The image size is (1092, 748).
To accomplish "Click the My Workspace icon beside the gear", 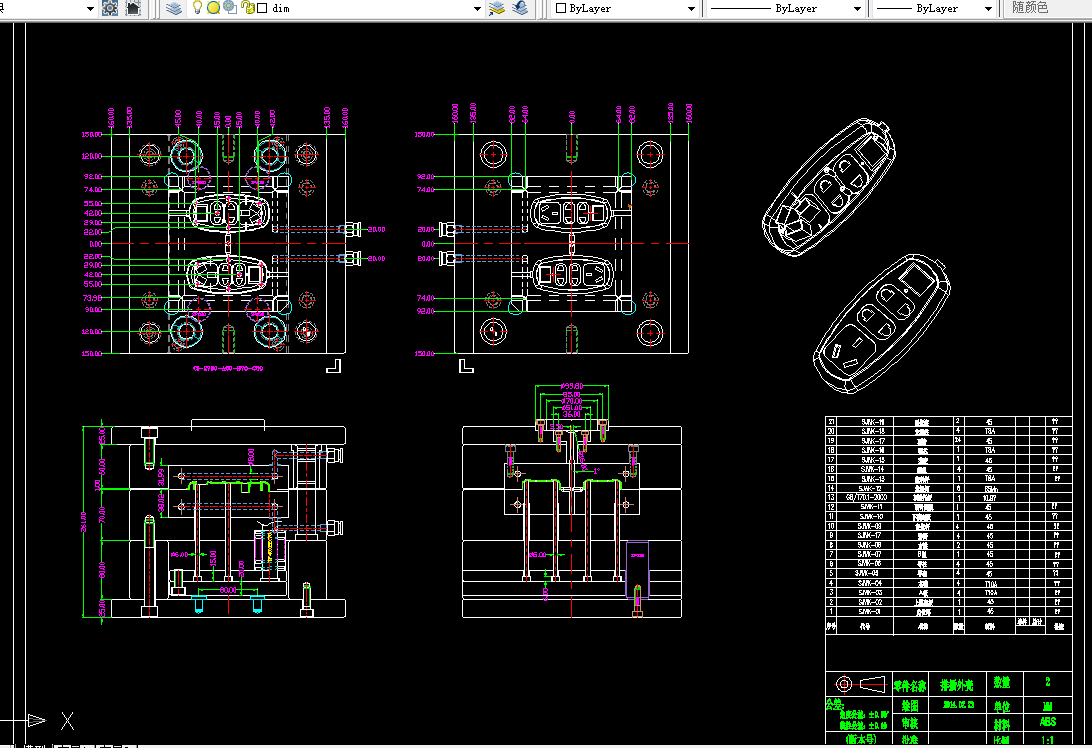I will (133, 8).
